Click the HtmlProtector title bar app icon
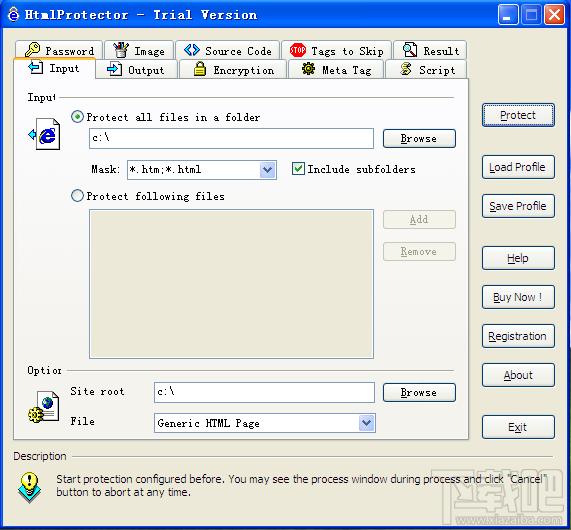Screen dimensions: 571x530 click(13, 15)
